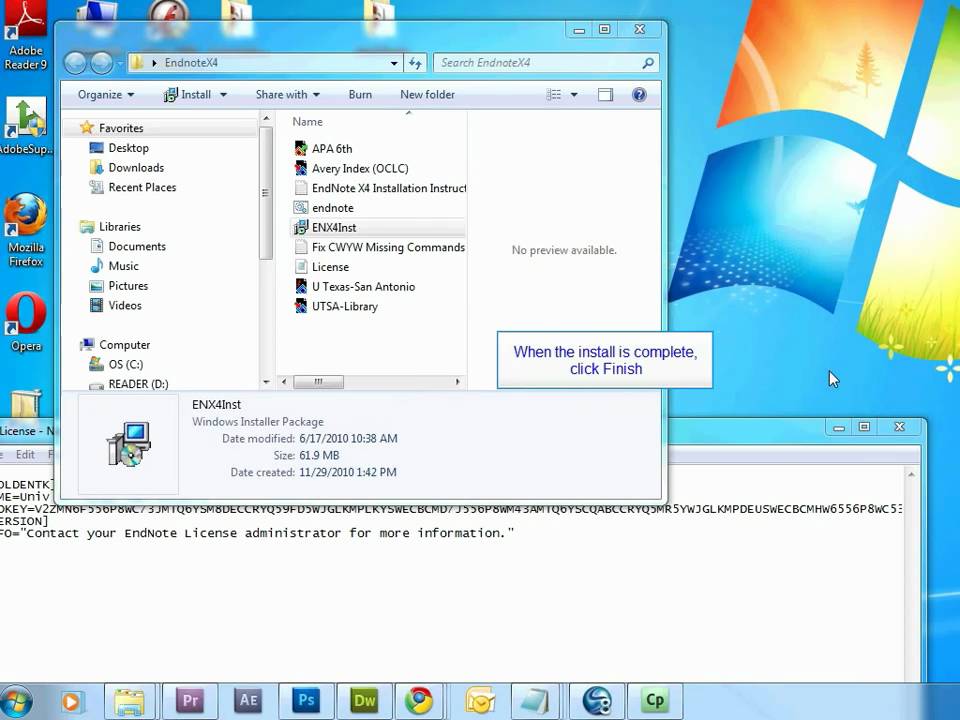Image resolution: width=960 pixels, height=720 pixels.
Task: Launch After Effects from taskbar
Action: [x=248, y=701]
